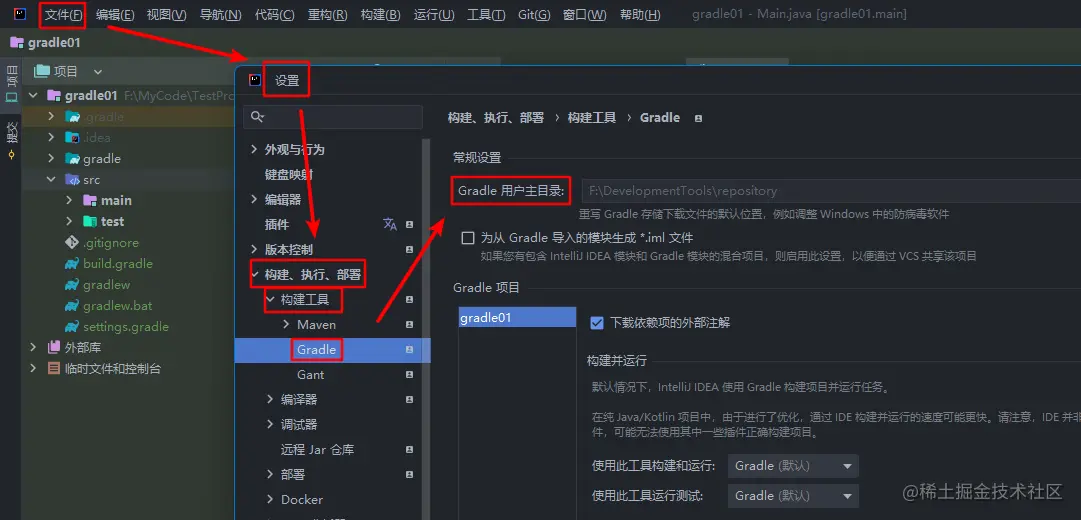Open the 重构(R) menu
Viewport: 1081px width, 520px height.
[x=327, y=14]
